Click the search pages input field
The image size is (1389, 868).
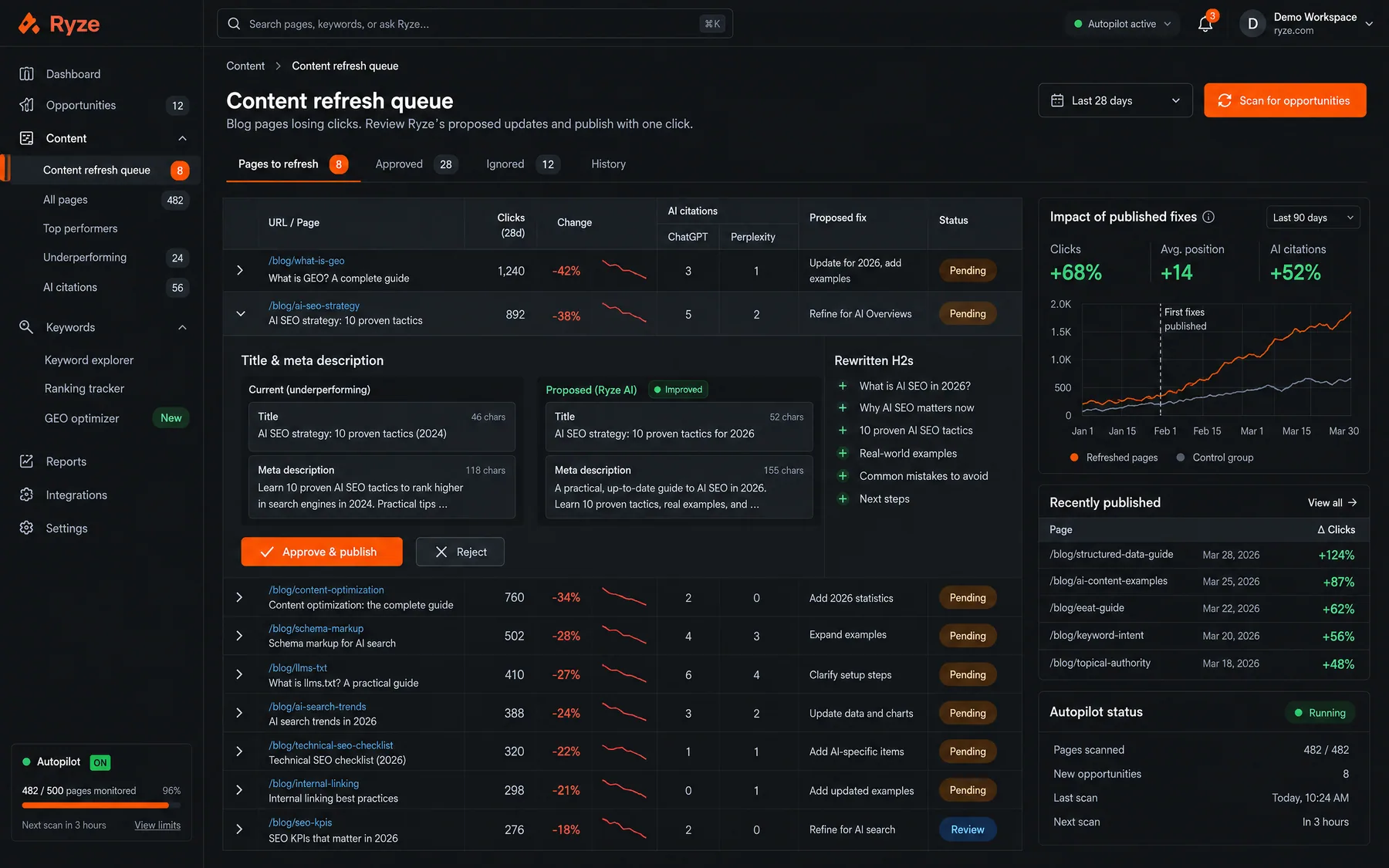pyautogui.click(x=475, y=24)
